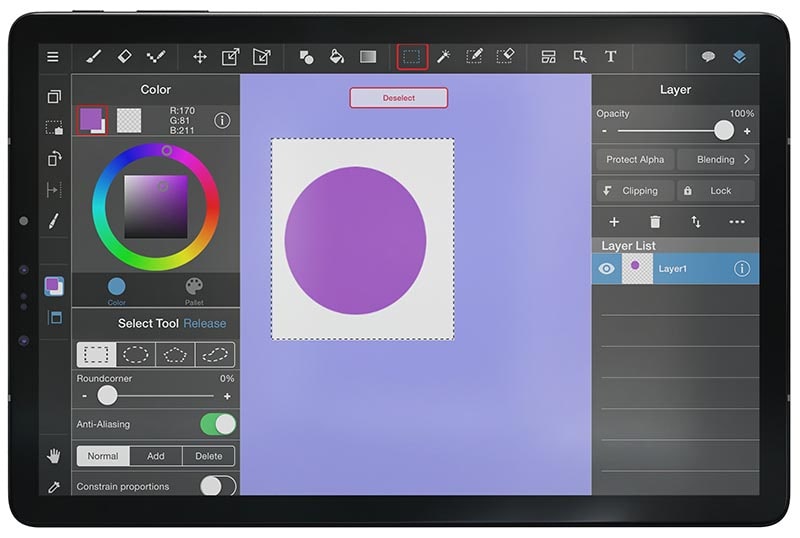The height and width of the screenshot is (538, 800).
Task: Select the Bucket fill tool
Action: [337, 57]
